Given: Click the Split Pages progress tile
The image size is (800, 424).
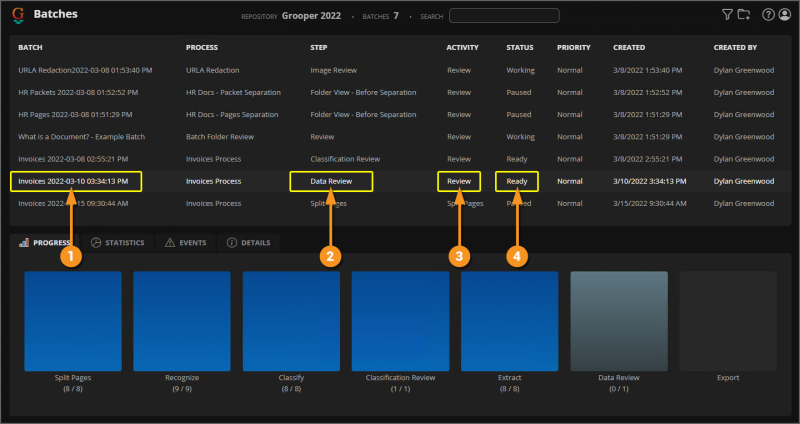Looking at the screenshot, I should click(x=73, y=320).
